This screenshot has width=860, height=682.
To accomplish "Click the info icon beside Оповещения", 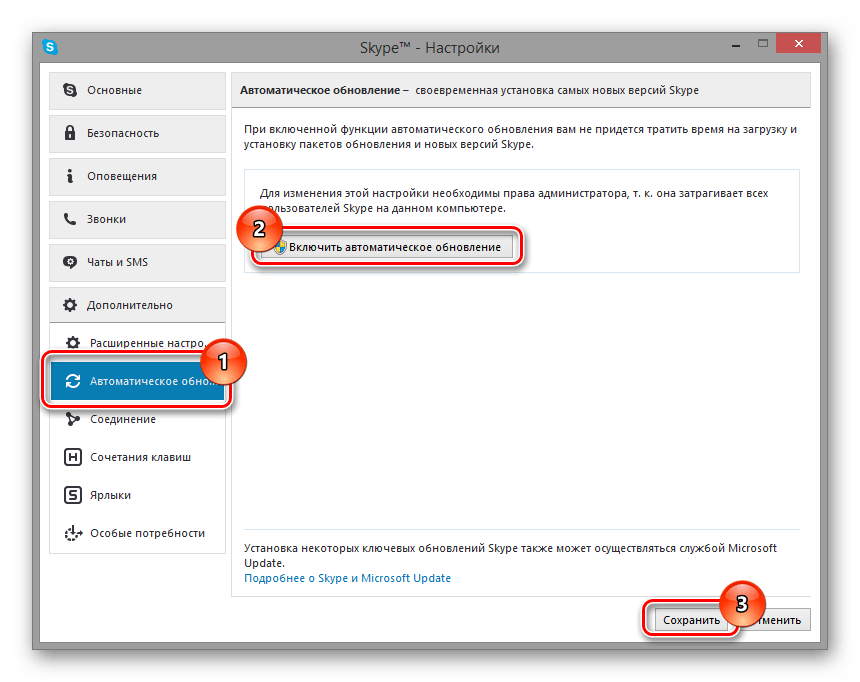I will tap(70, 176).
